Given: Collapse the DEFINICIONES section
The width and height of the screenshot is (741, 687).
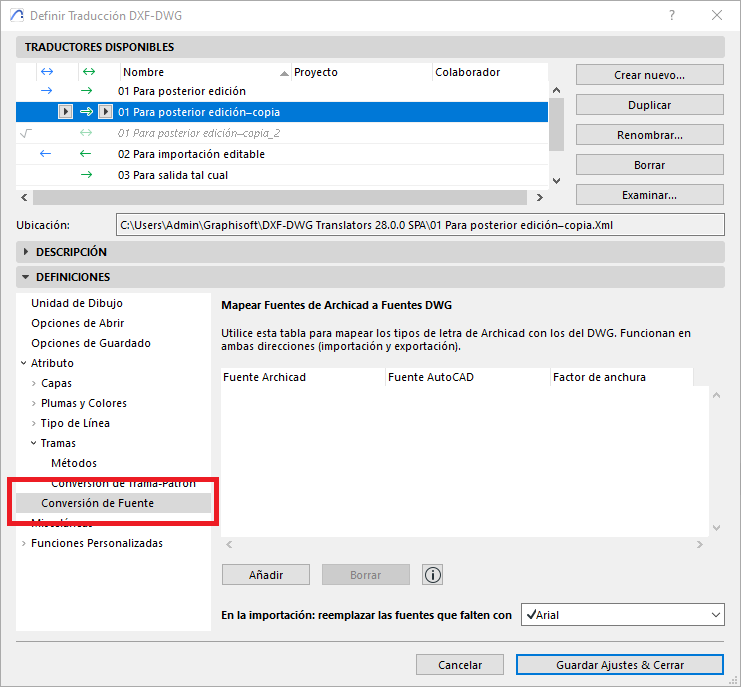Looking at the screenshot, I should [26, 277].
